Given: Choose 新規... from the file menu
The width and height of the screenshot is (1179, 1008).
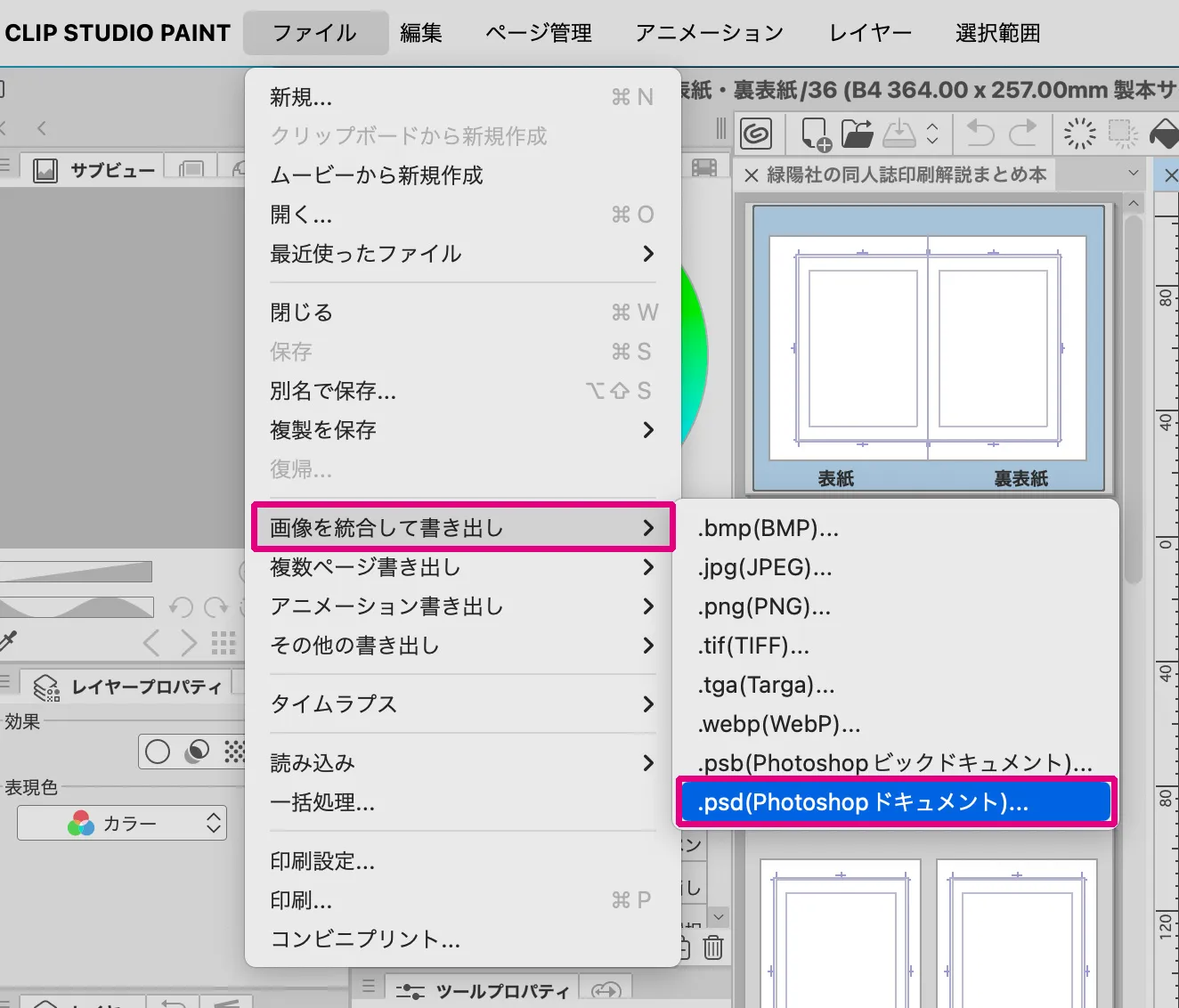Looking at the screenshot, I should tap(463, 97).
